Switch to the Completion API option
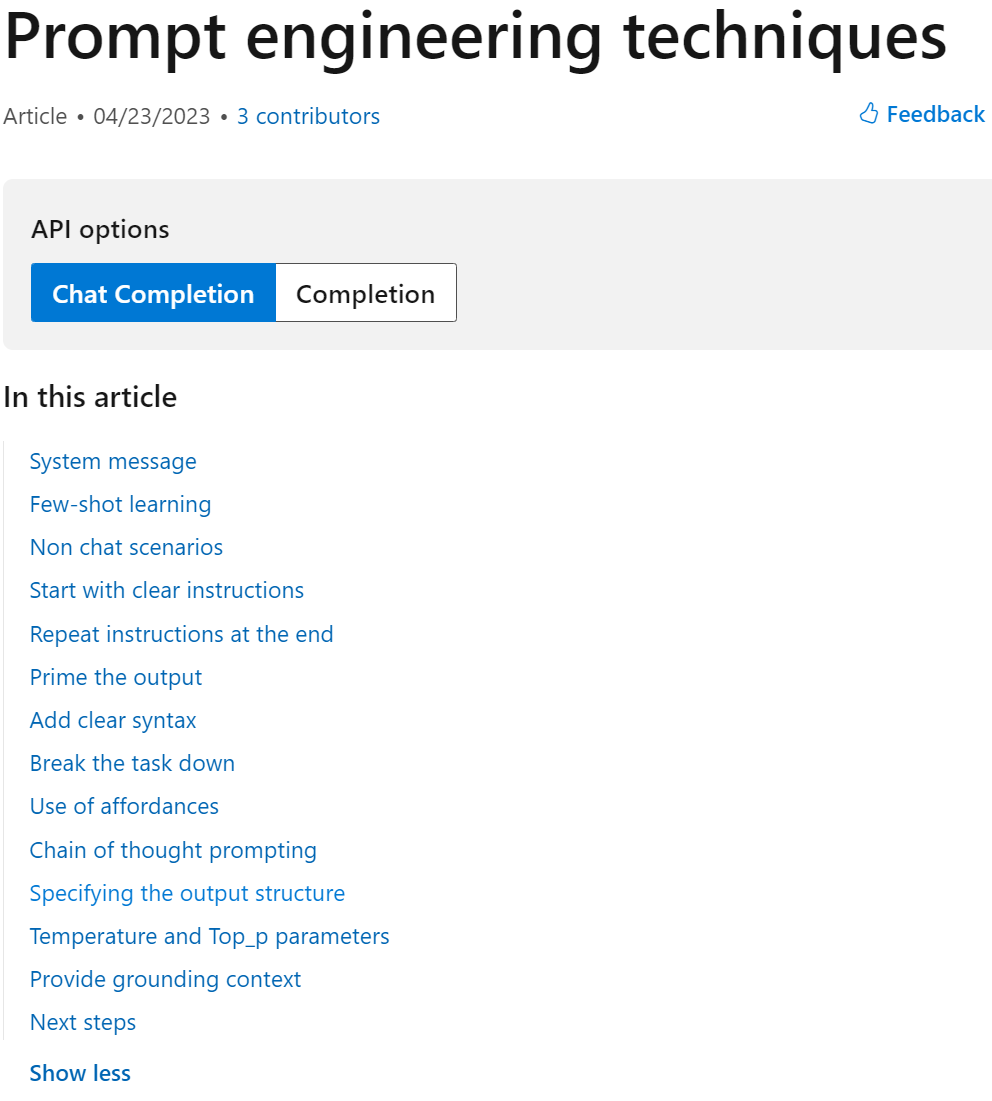This screenshot has height=1101, width=992. (365, 293)
